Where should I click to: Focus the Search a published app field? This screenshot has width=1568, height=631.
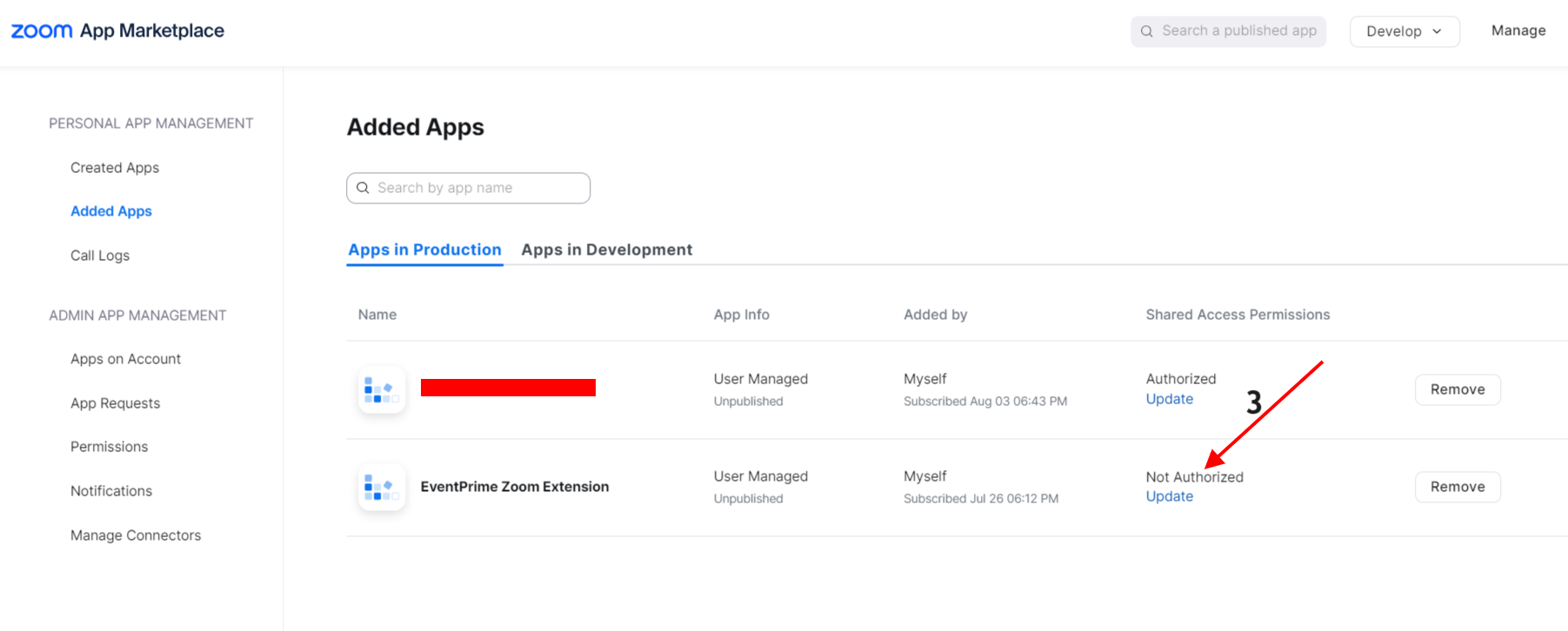coord(1238,31)
